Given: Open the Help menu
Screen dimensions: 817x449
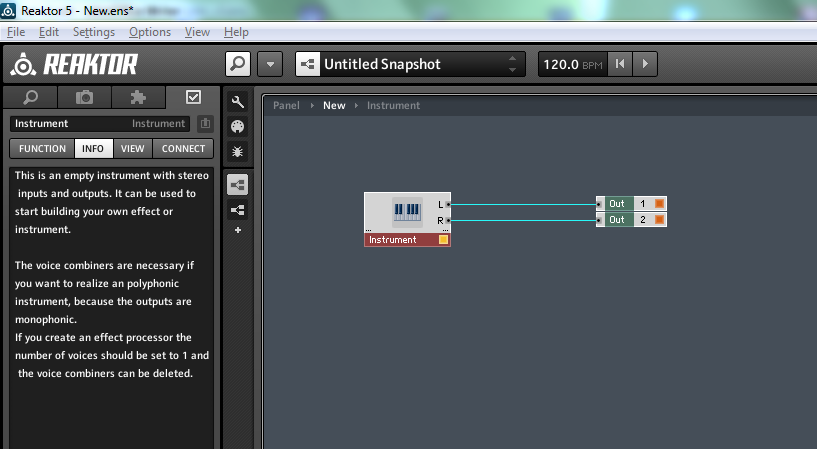Looking at the screenshot, I should coord(236,32).
